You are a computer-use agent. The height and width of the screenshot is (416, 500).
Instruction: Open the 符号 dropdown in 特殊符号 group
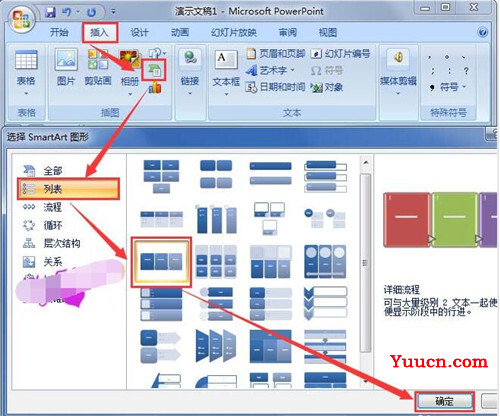448,87
